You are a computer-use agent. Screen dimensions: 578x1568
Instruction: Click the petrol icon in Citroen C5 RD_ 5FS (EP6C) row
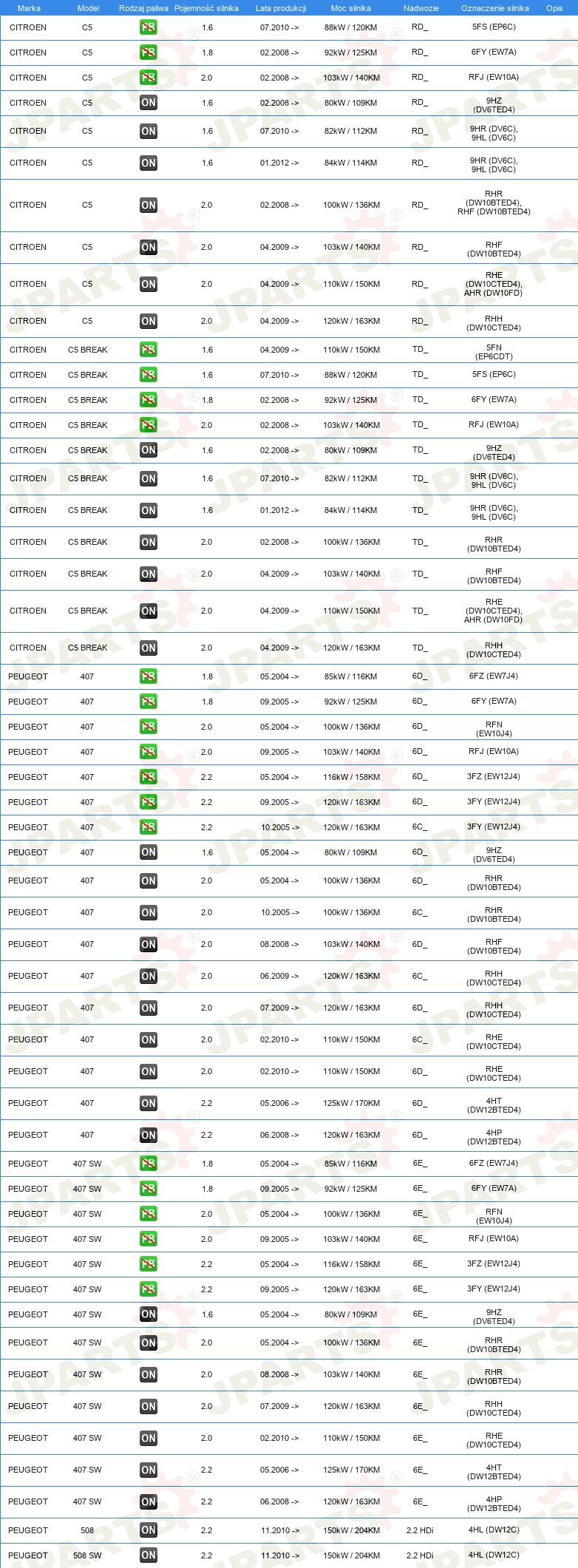148,27
